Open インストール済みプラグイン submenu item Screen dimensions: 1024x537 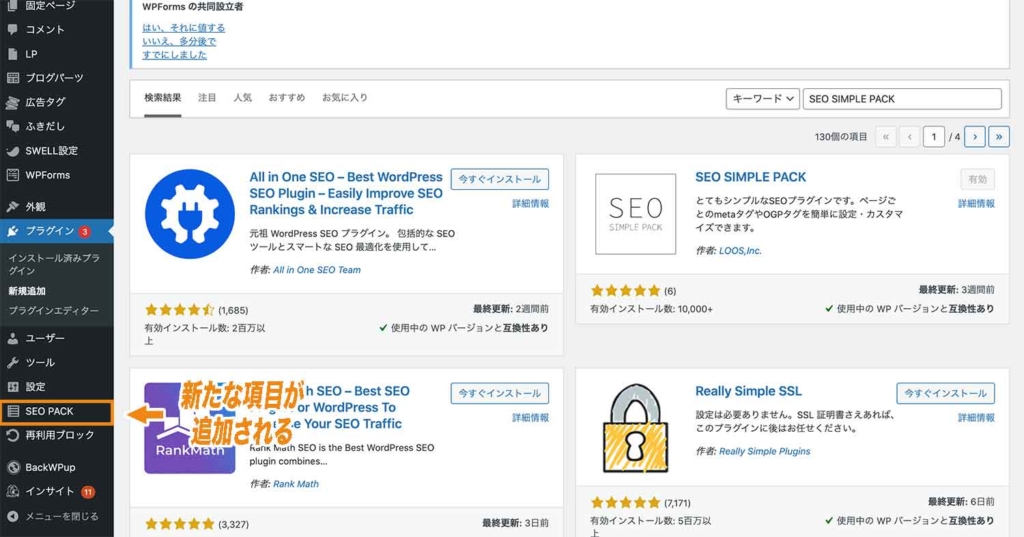[x=54, y=264]
